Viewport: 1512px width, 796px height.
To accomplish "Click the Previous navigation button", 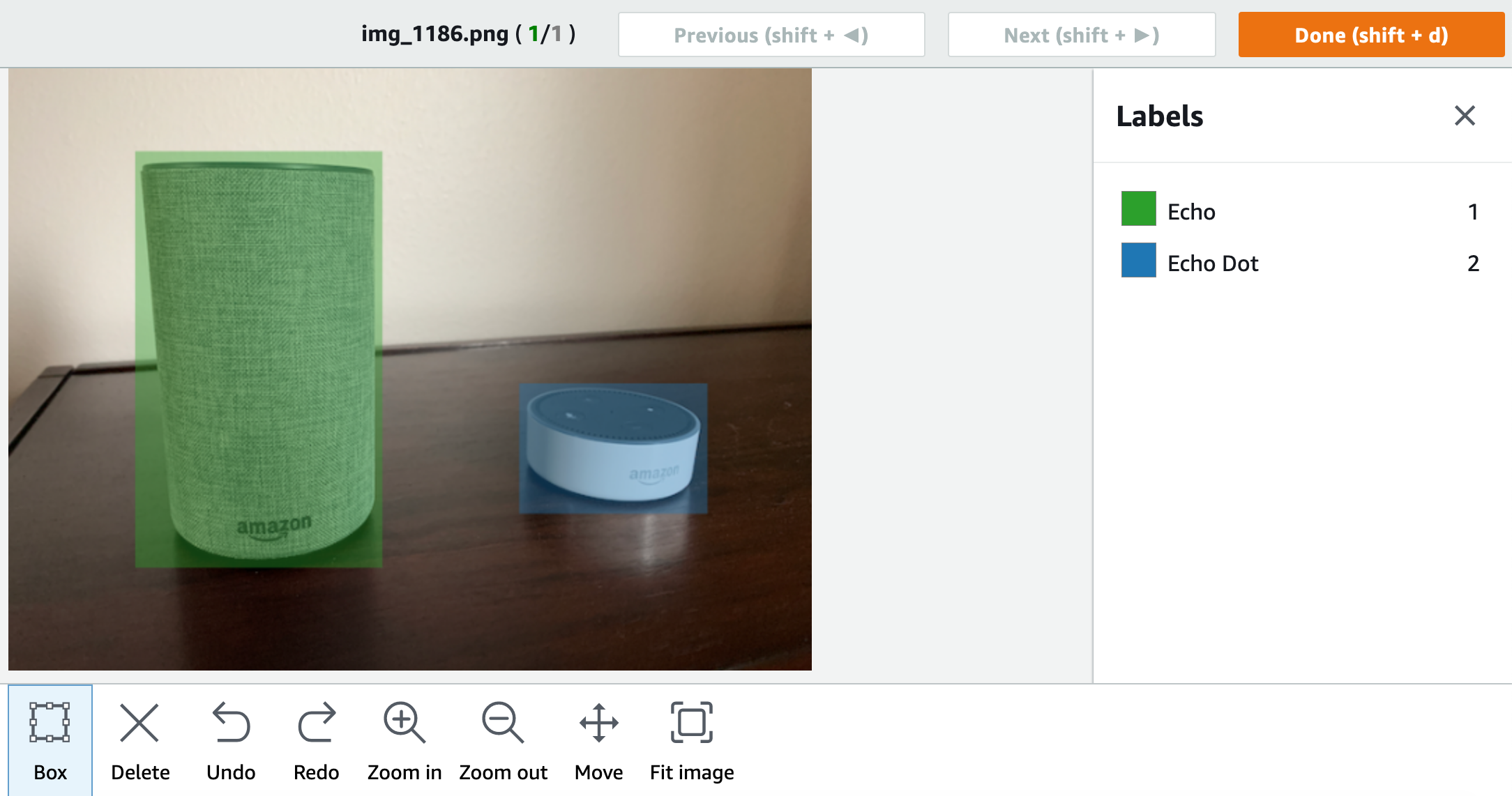I will 771,34.
